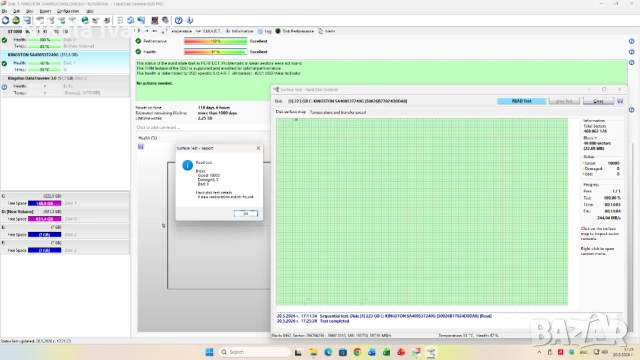Click the document page icon in toolbar
Viewport: 640px width, 360px height.
point(120,20)
